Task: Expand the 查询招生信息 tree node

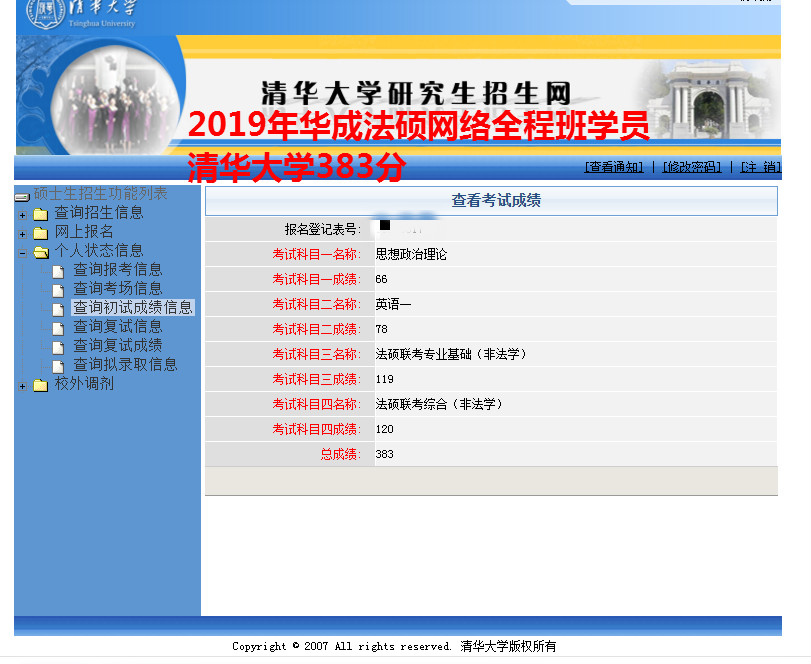Action: 22,215
